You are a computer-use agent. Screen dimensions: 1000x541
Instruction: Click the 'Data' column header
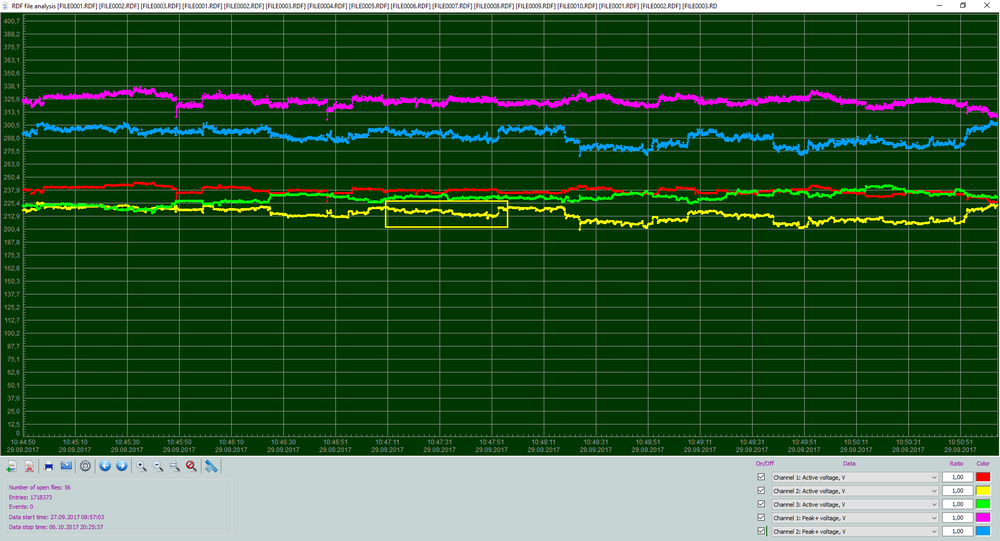point(849,464)
